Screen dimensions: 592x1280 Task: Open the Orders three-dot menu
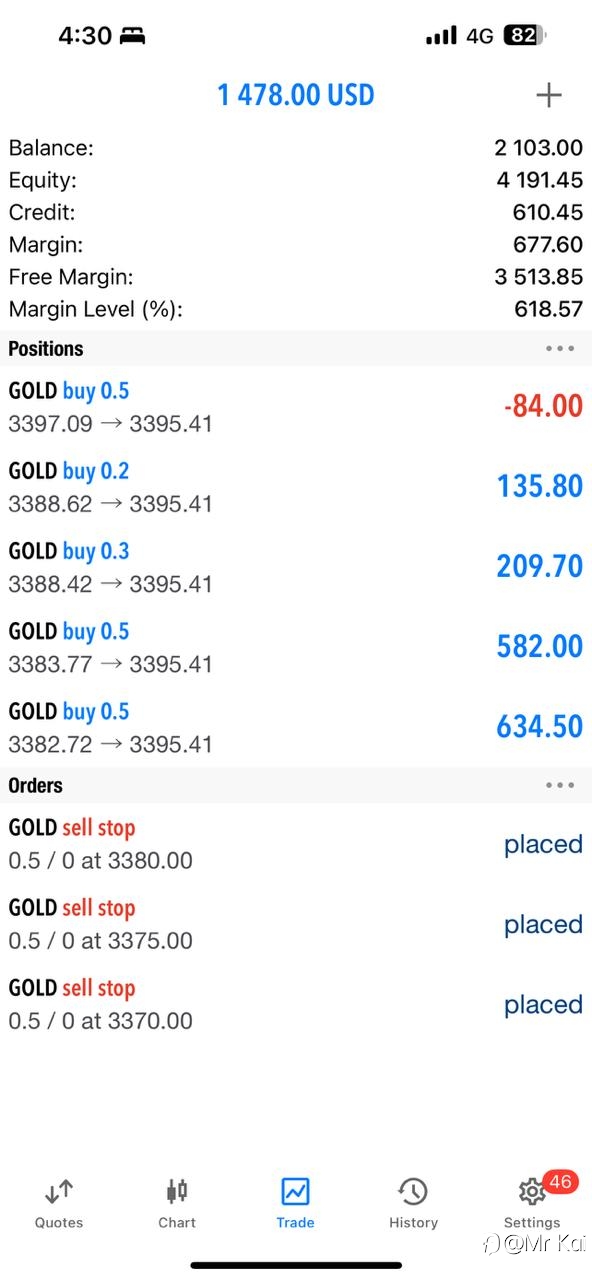[x=560, y=785]
